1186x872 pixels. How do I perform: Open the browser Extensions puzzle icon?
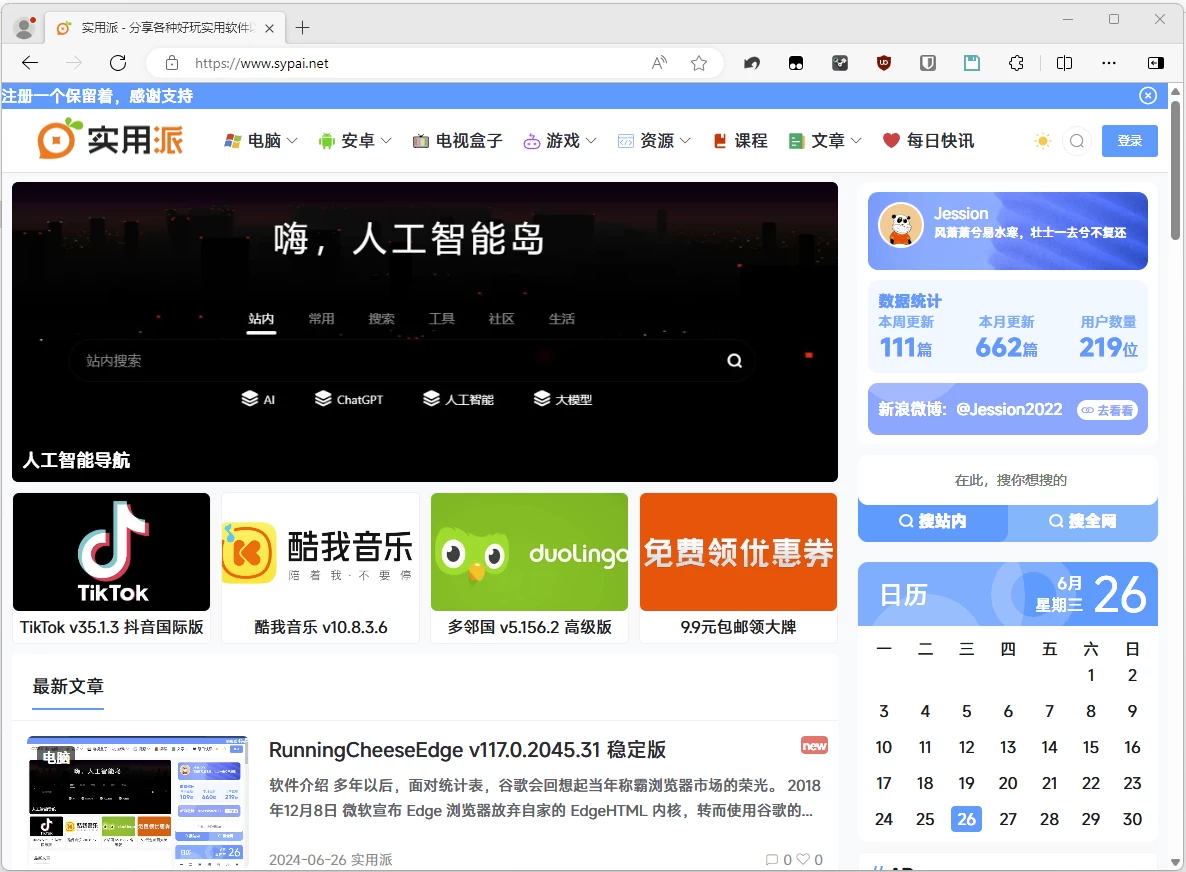pyautogui.click(x=1016, y=63)
